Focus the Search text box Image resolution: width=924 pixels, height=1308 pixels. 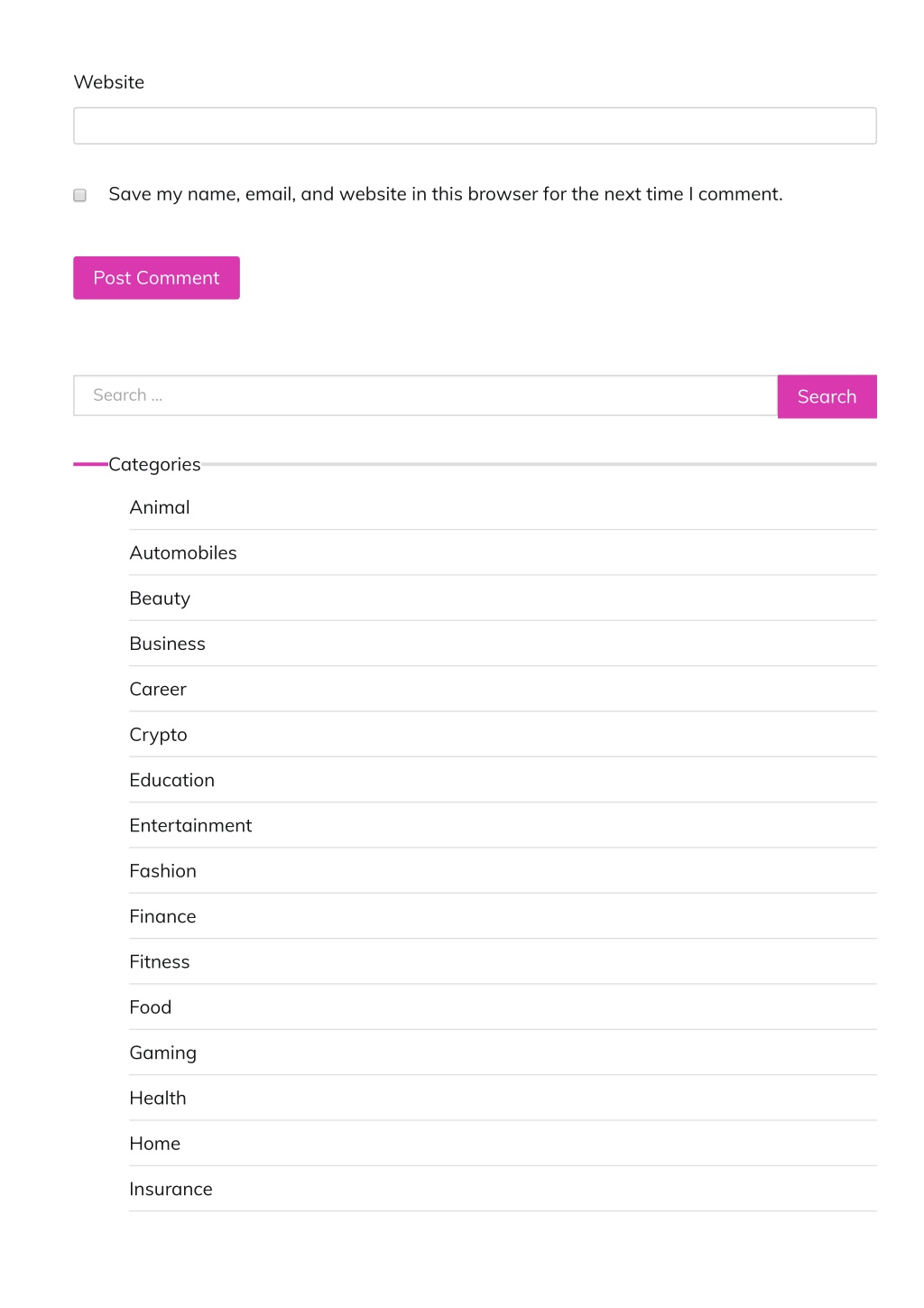pos(425,395)
